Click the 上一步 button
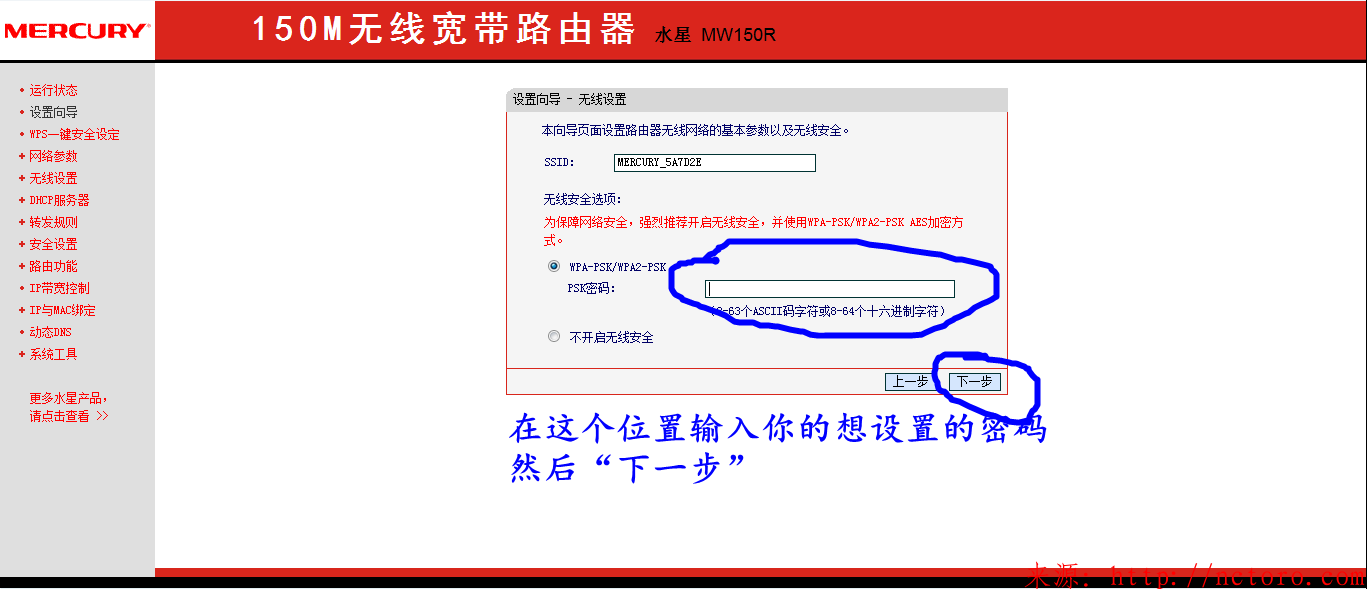 pyautogui.click(x=910, y=382)
